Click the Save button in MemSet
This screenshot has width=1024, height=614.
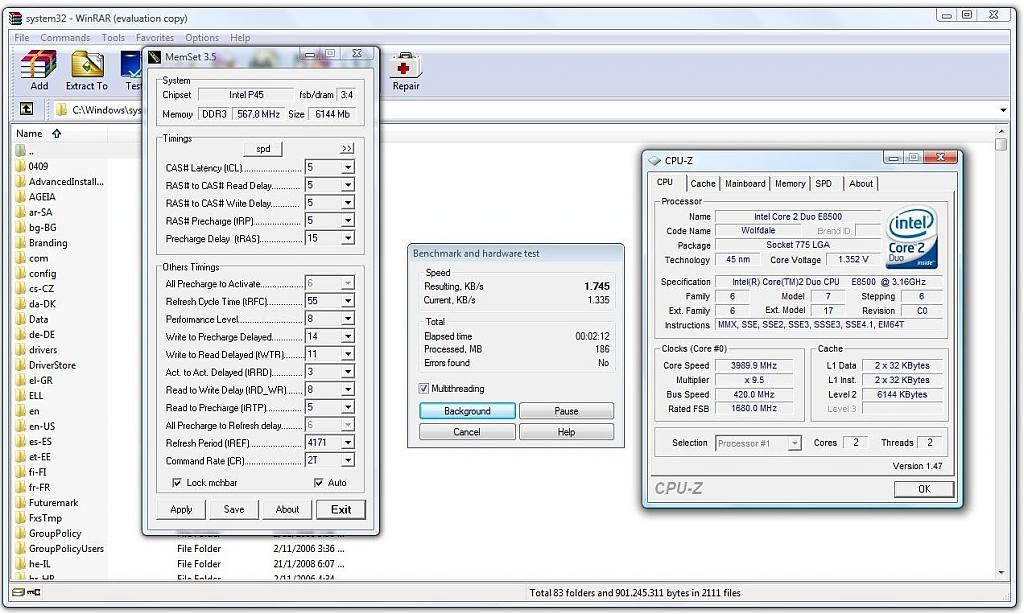tap(234, 509)
